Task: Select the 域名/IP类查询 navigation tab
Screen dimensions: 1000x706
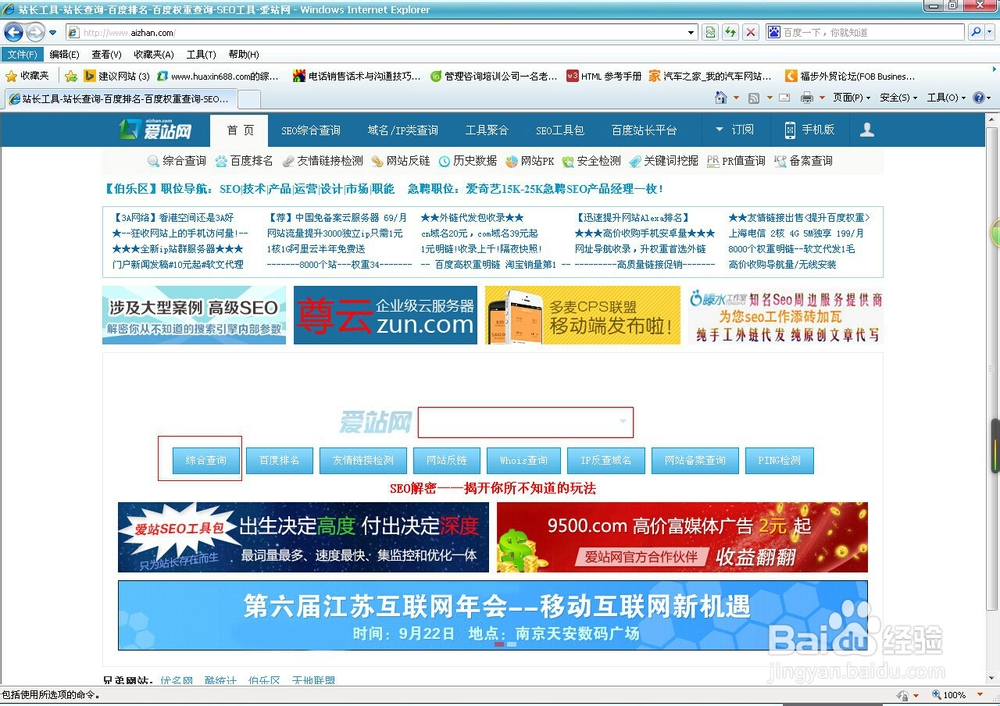Action: [x=403, y=129]
